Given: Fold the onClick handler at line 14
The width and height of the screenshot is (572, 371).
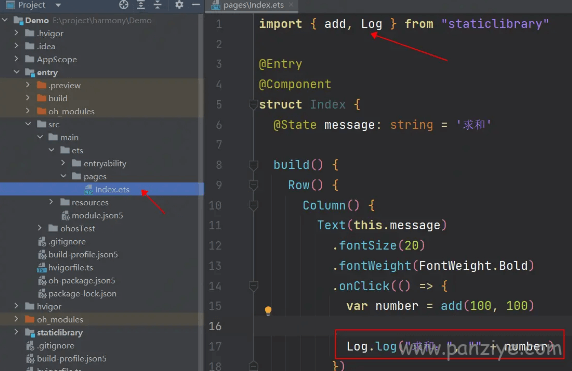Looking at the screenshot, I should 253,286.
